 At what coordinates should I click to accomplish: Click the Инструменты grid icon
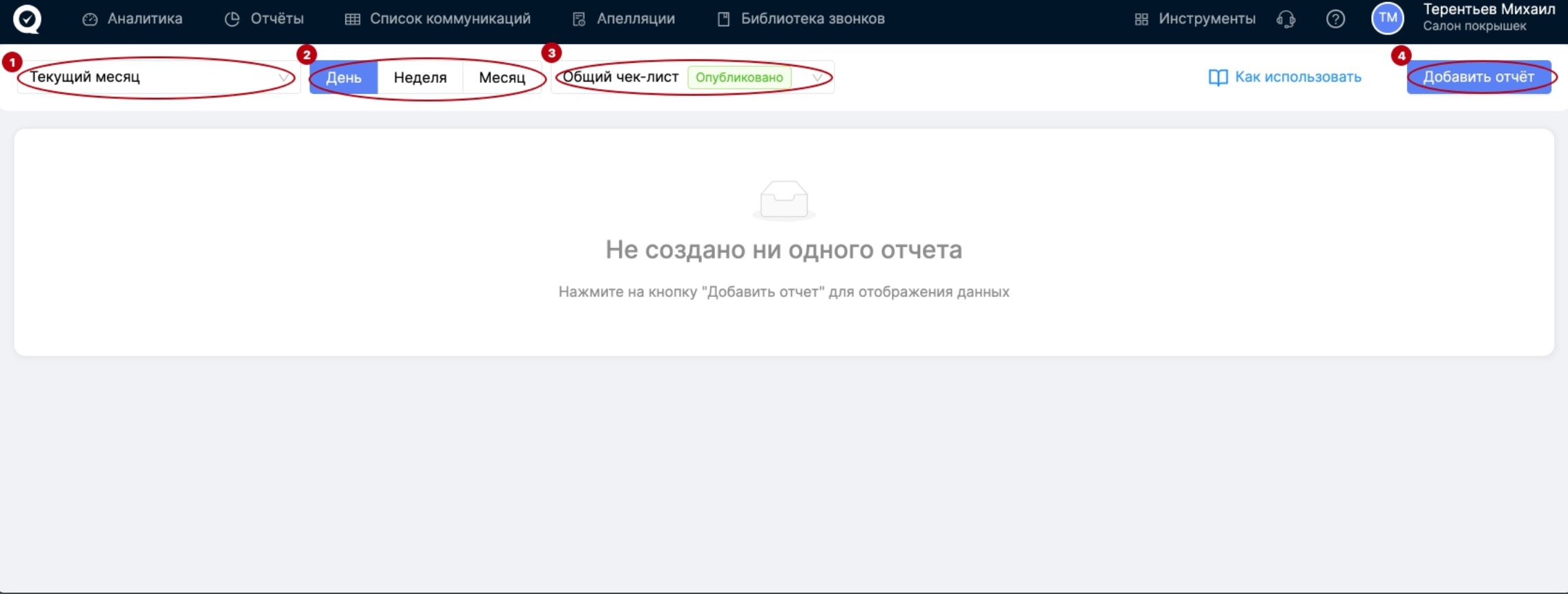click(1141, 19)
